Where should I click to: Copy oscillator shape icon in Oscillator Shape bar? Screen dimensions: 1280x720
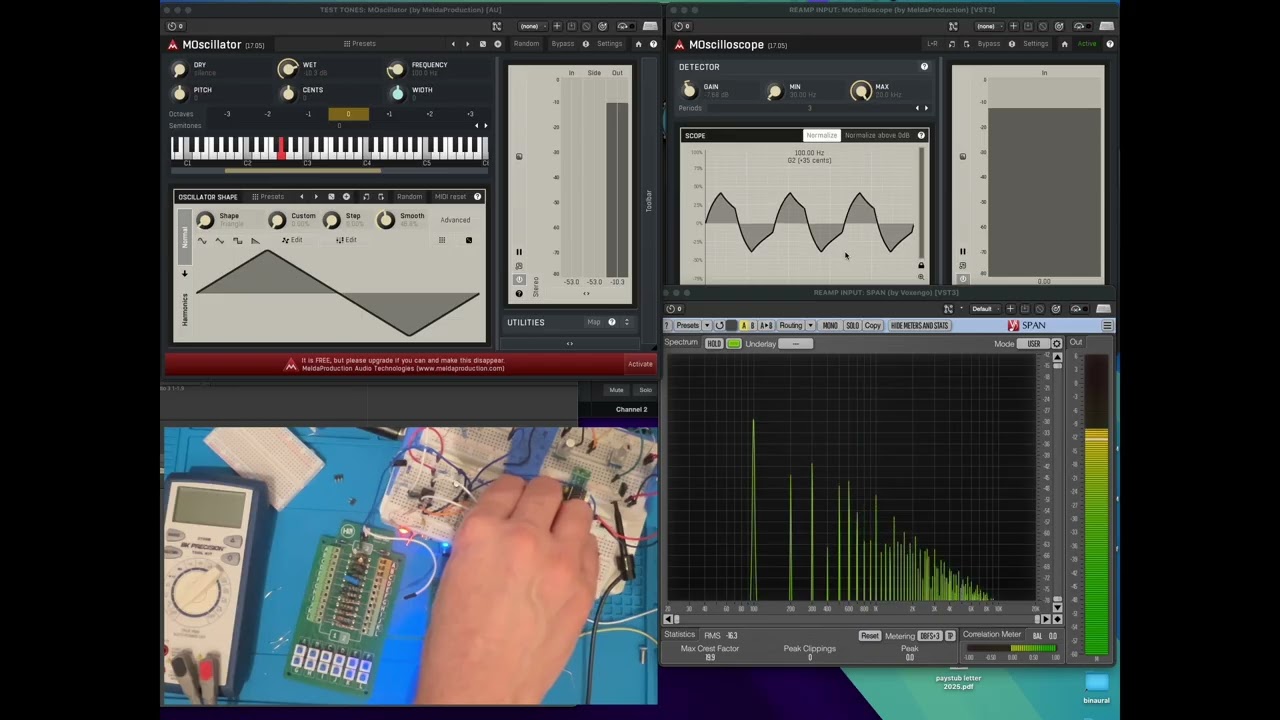pyautogui.click(x=366, y=197)
